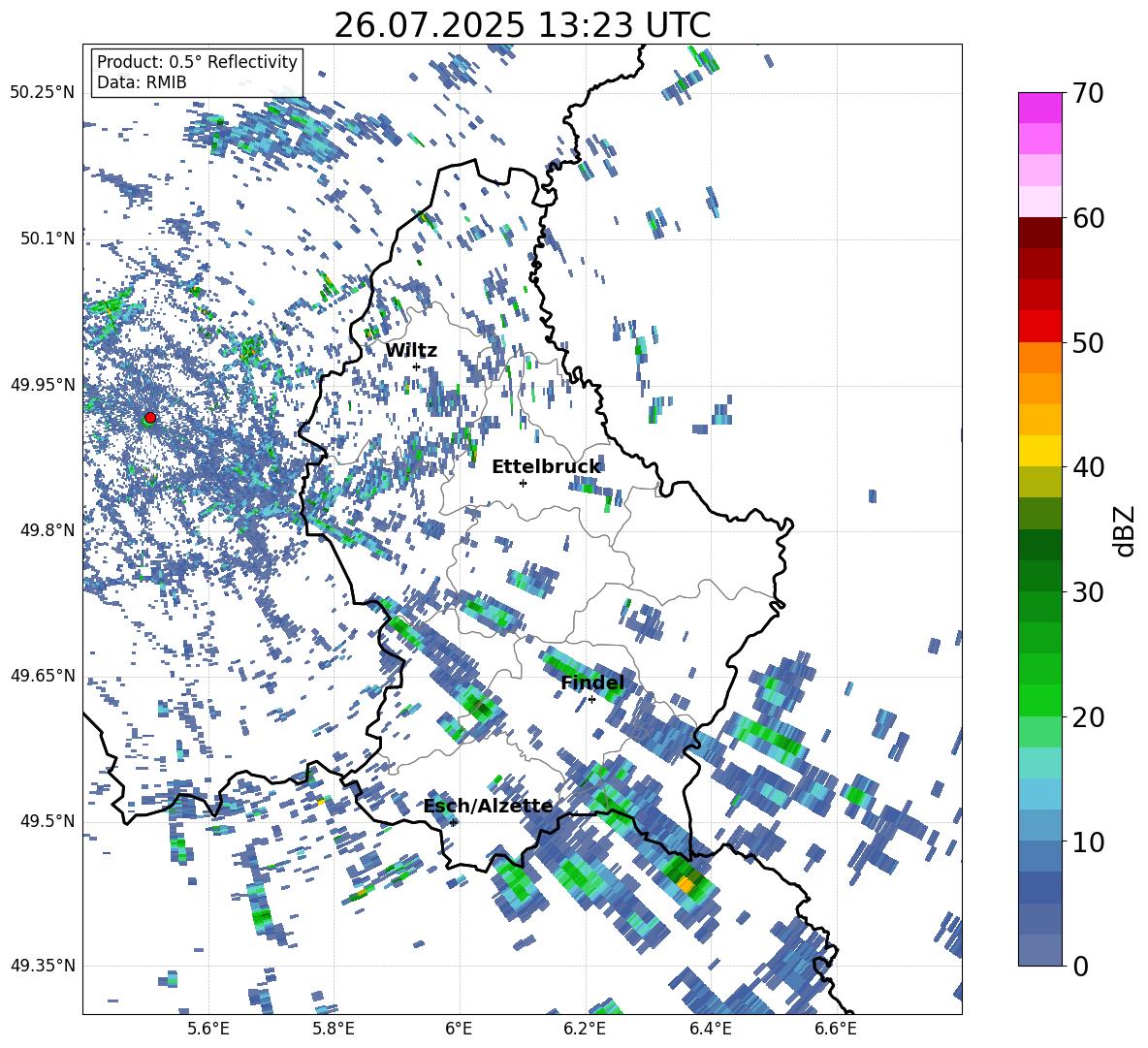
Task: Click the 5.6°E longitude label
Action: [x=208, y=1029]
